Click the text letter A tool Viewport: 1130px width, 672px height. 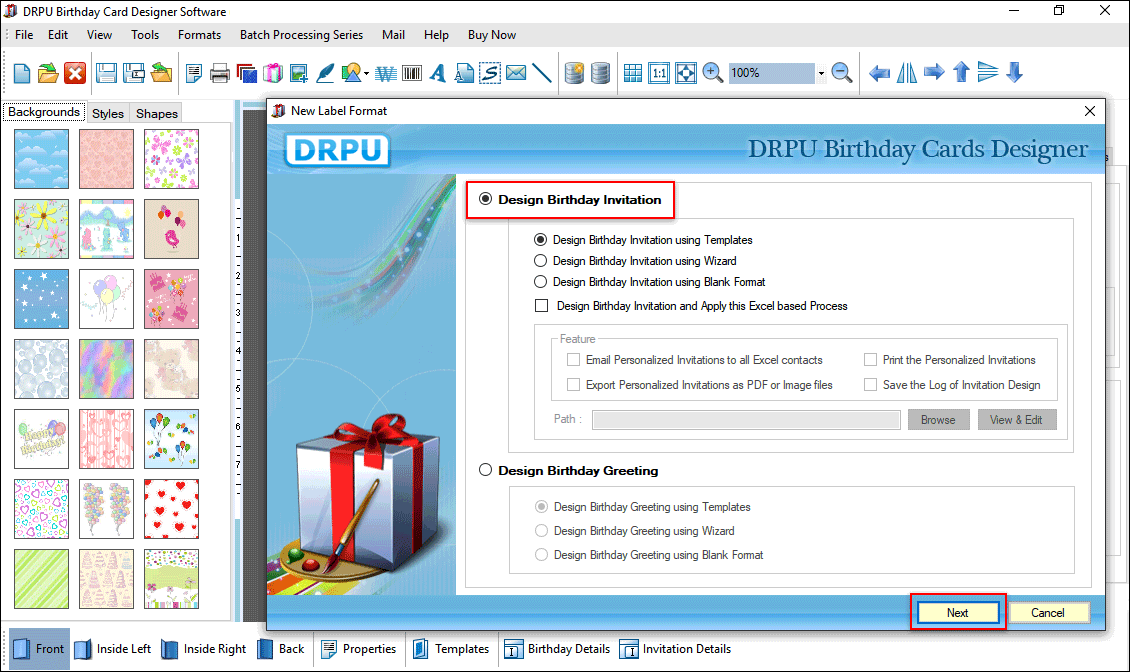pyautogui.click(x=437, y=73)
